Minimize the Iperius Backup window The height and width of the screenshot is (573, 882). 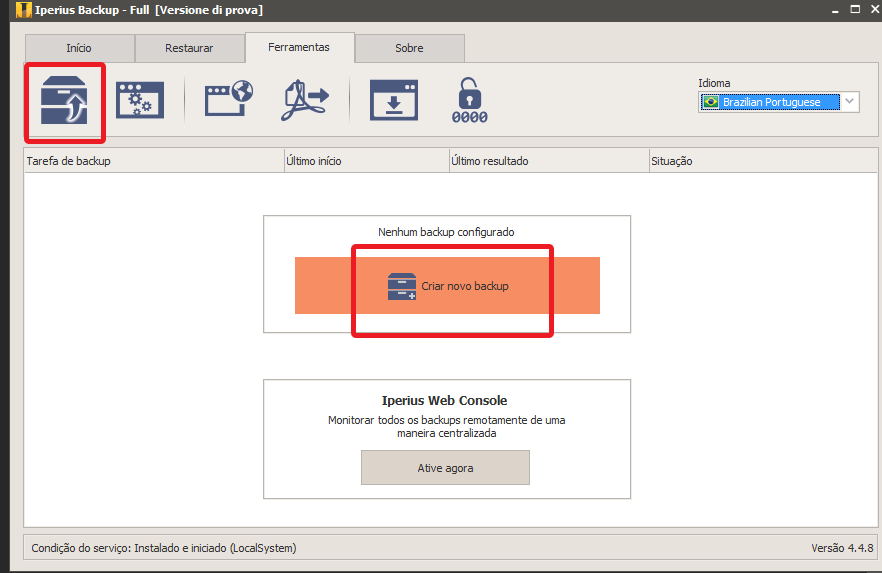835,10
